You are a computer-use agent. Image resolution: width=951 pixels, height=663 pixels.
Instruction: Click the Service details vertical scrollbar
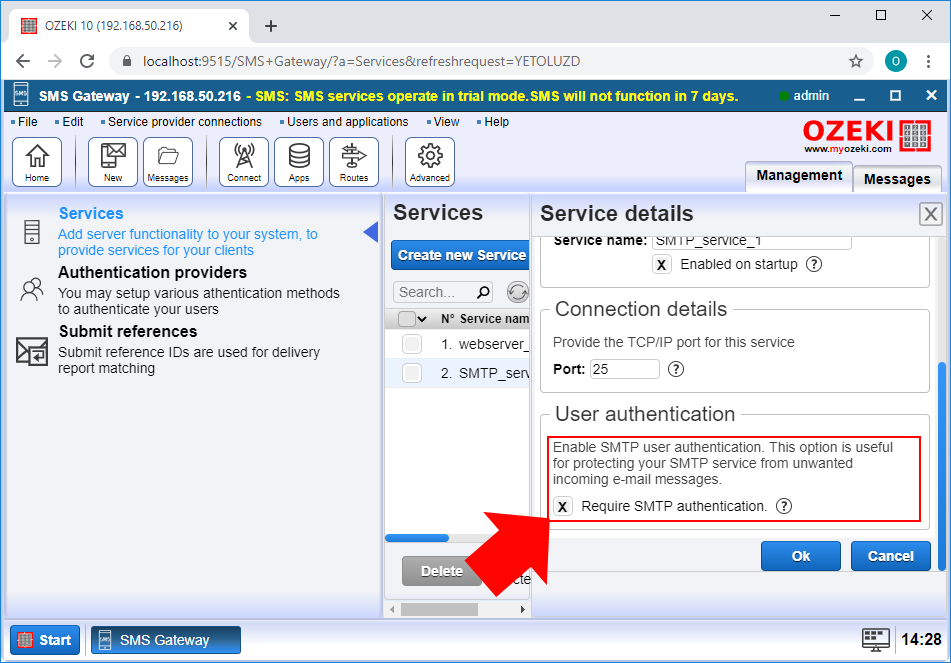pyautogui.click(x=941, y=466)
